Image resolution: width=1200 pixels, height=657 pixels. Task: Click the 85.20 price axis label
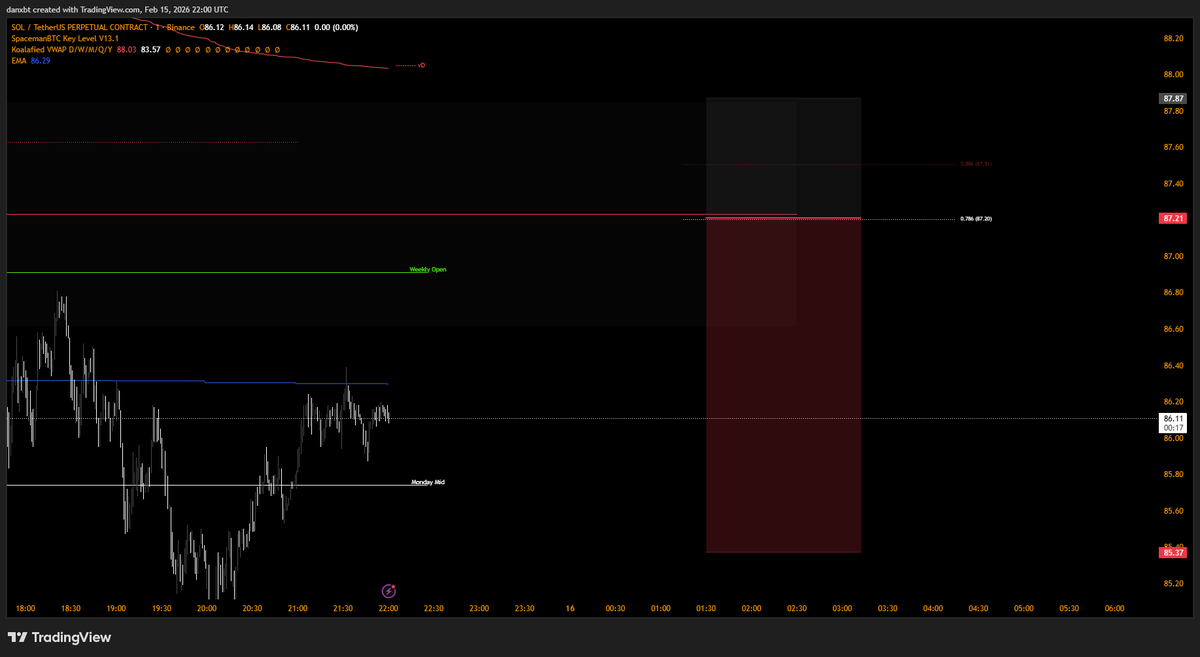click(x=1173, y=583)
